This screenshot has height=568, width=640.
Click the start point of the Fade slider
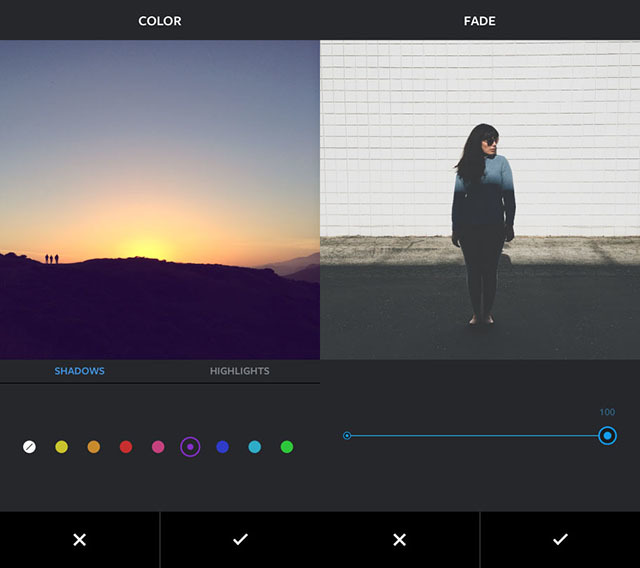coord(347,436)
